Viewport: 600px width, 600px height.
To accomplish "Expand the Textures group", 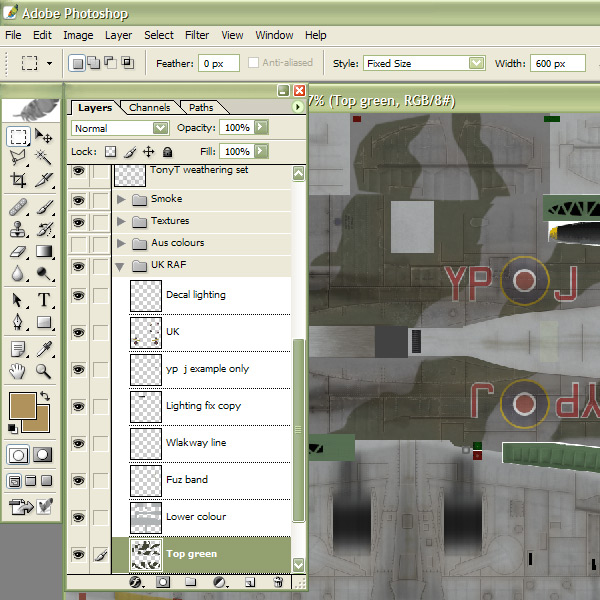I will point(121,221).
